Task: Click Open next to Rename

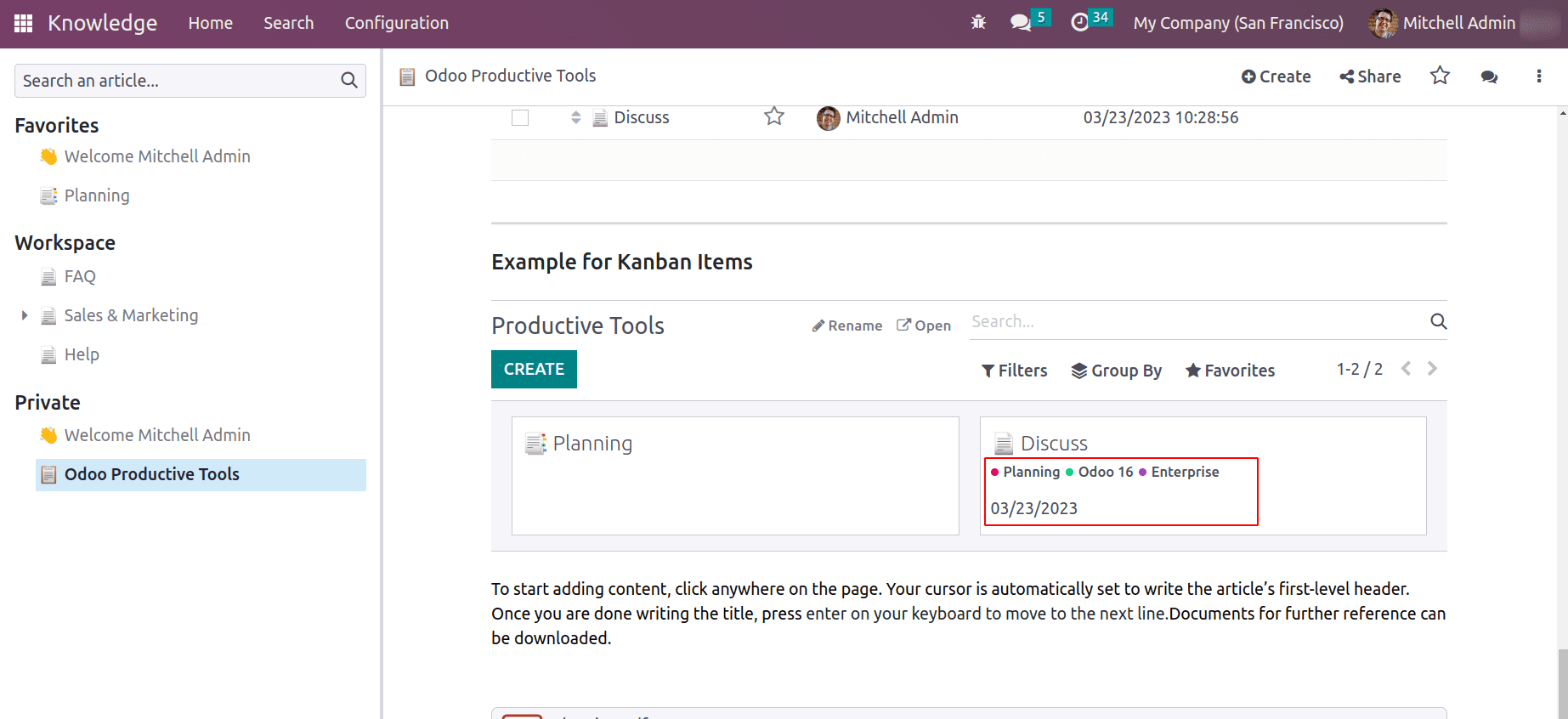Action: coord(924,326)
